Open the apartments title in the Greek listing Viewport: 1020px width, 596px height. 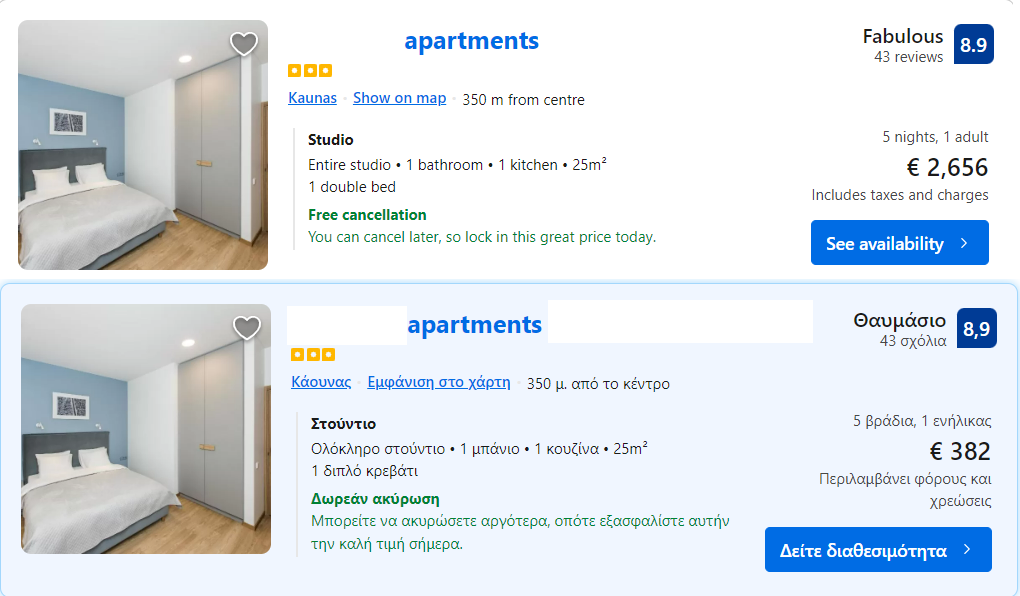tap(474, 325)
